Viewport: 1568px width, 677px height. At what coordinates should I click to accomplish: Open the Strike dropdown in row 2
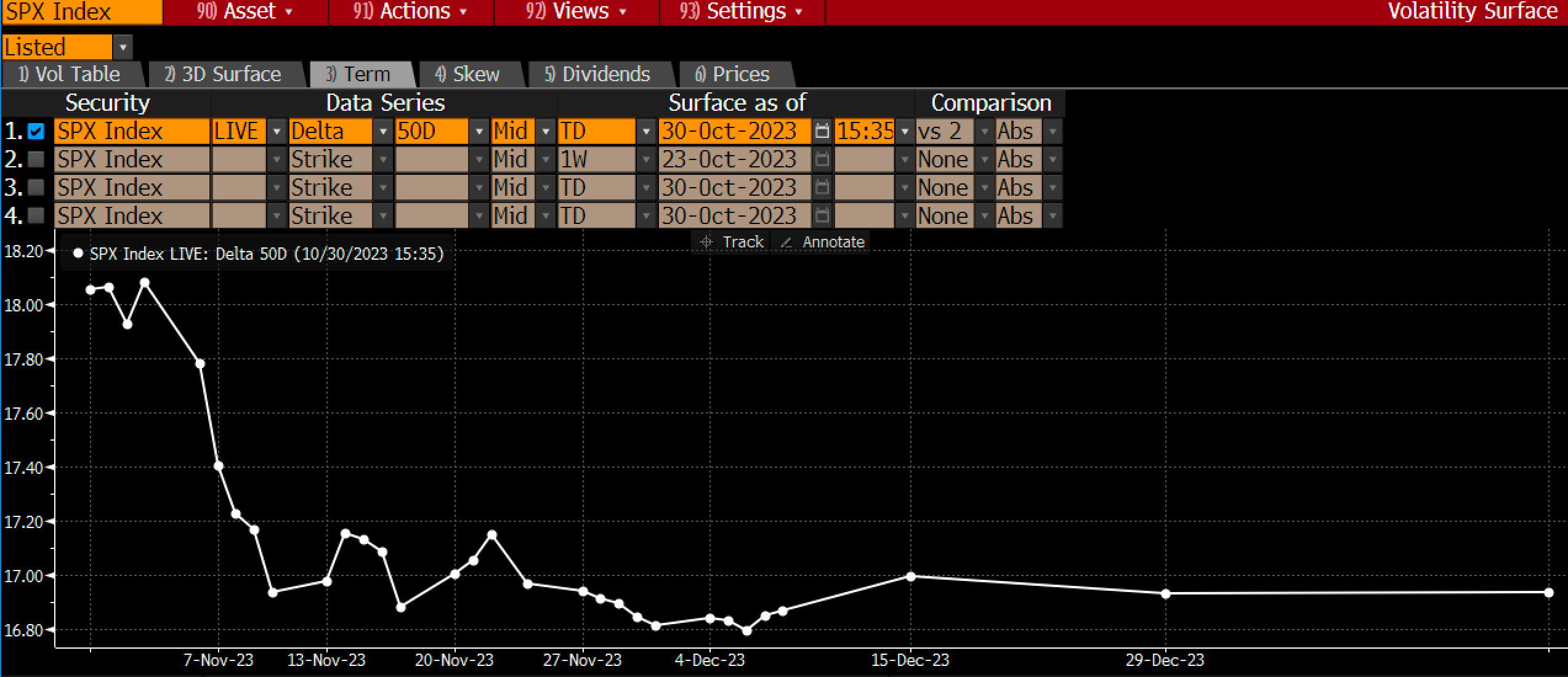[x=383, y=159]
